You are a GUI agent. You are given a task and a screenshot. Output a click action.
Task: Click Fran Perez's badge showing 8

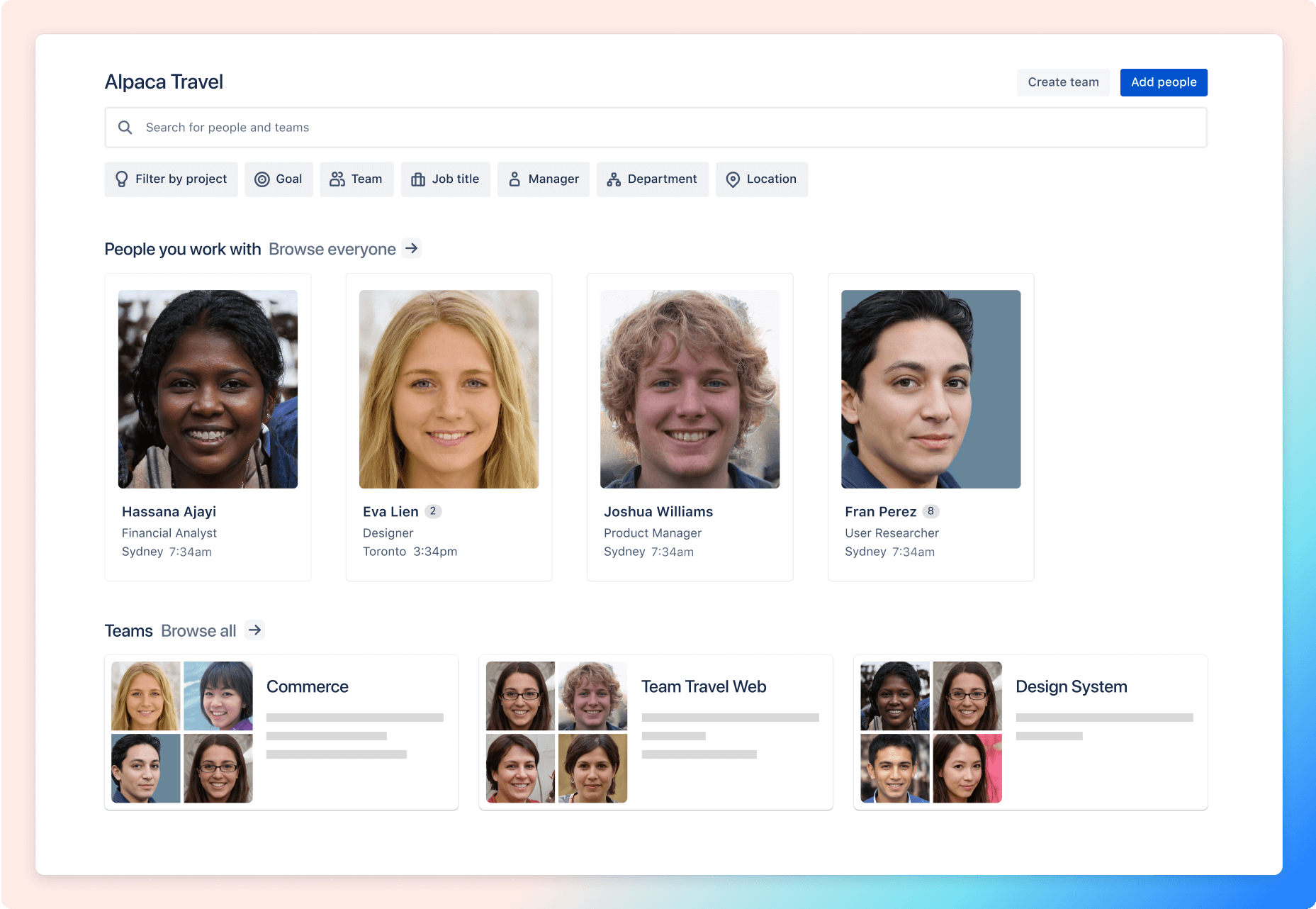tap(932, 511)
